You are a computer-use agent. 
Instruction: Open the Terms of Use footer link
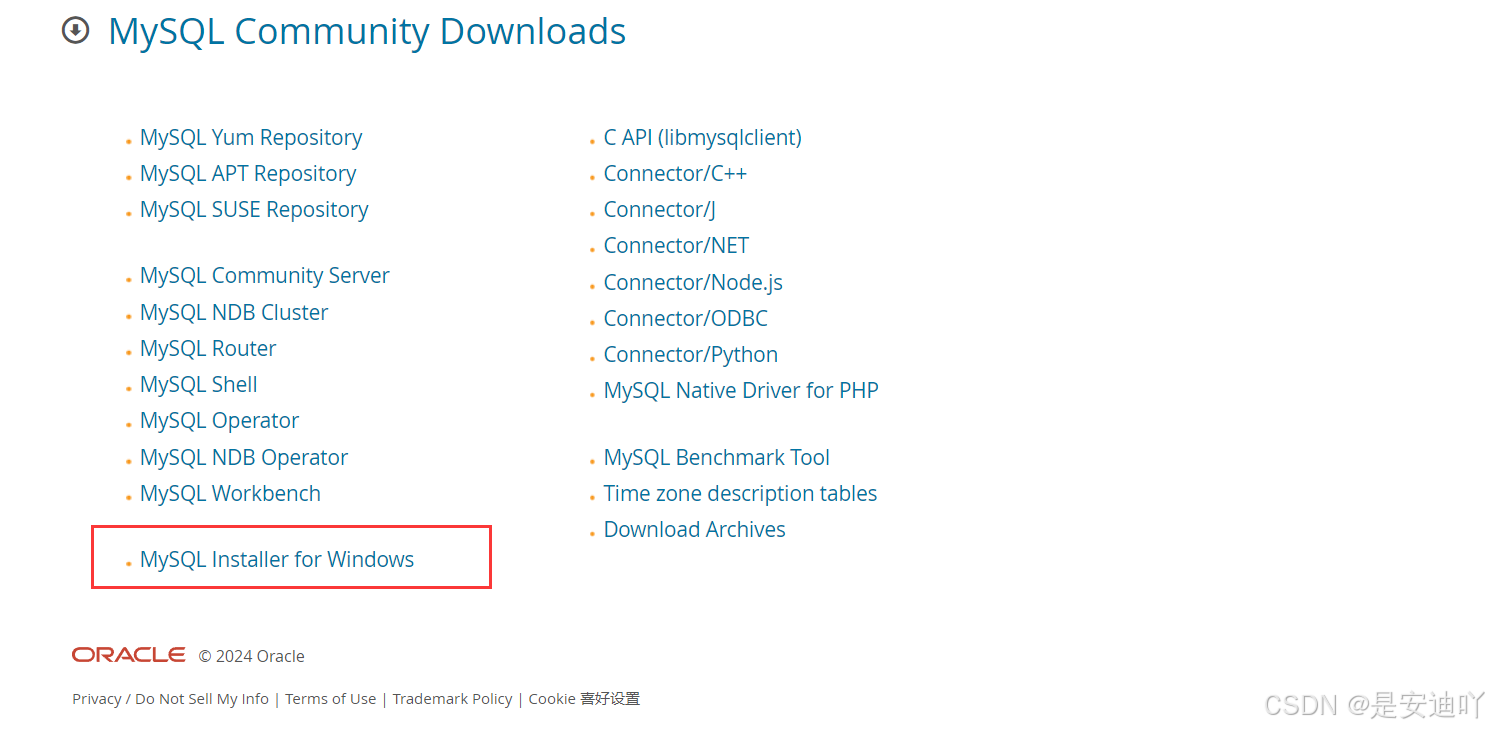[331, 699]
